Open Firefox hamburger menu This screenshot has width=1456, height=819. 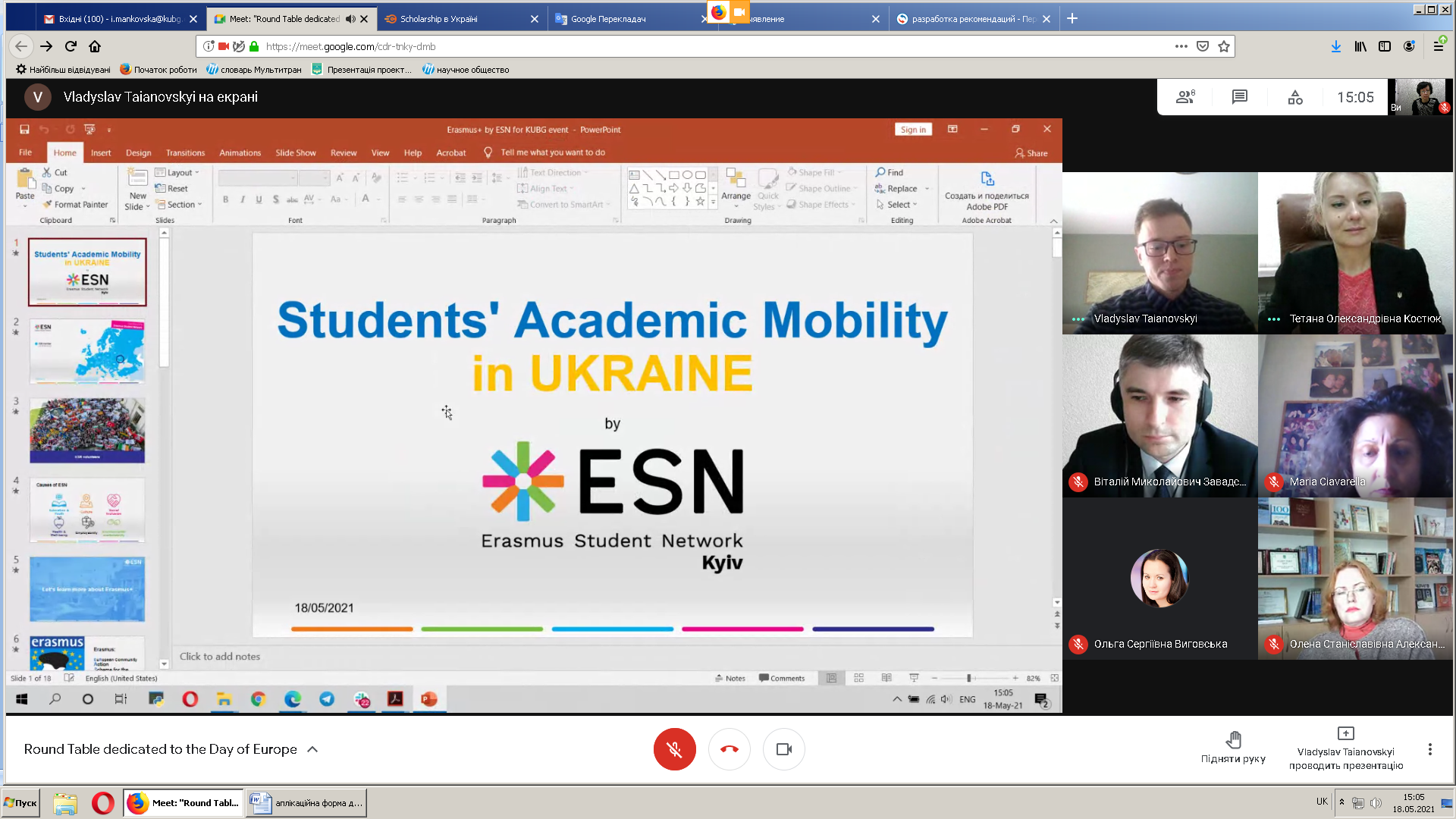coord(1439,46)
